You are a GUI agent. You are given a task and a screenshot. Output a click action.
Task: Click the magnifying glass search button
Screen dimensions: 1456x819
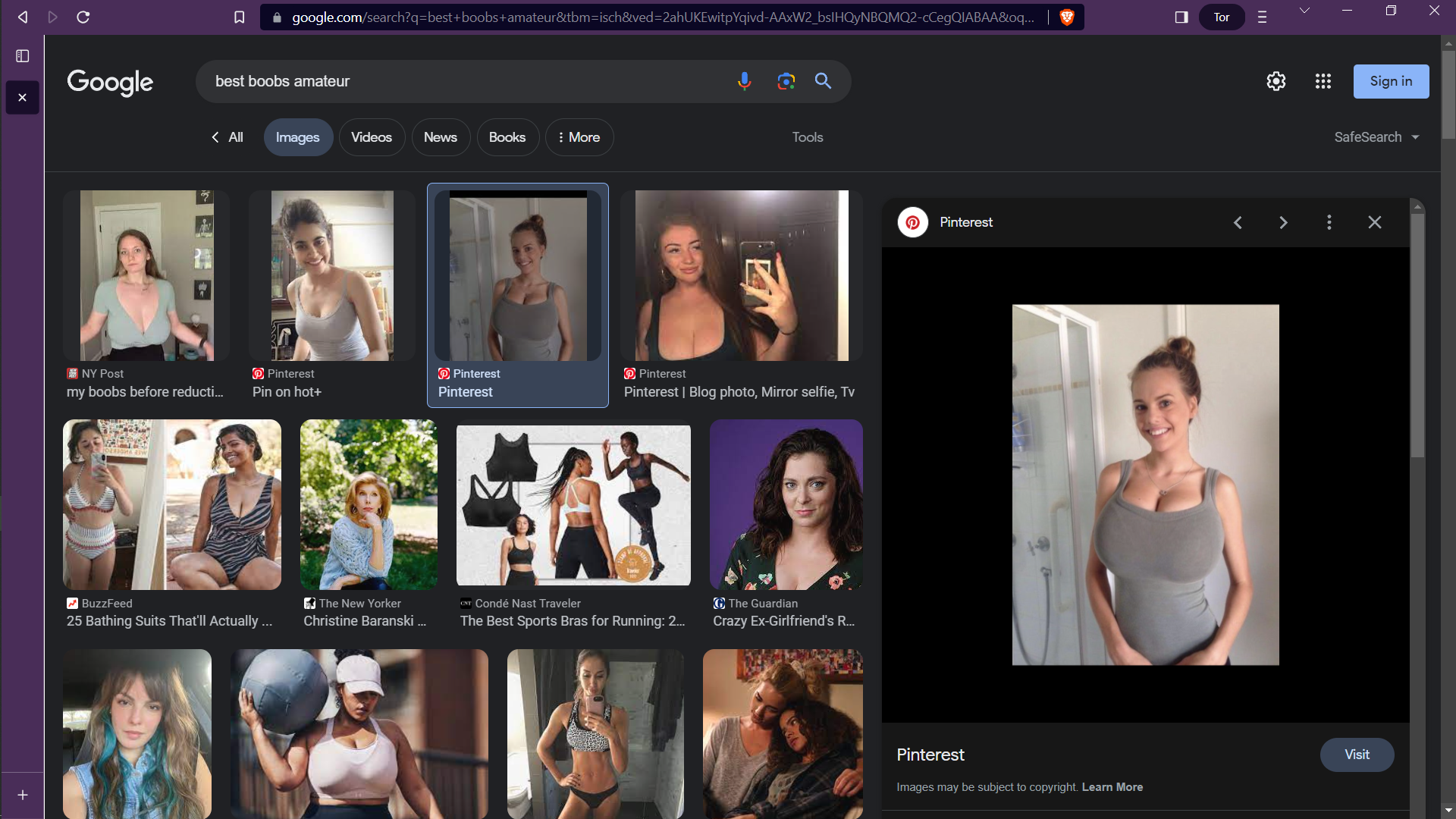tap(823, 81)
